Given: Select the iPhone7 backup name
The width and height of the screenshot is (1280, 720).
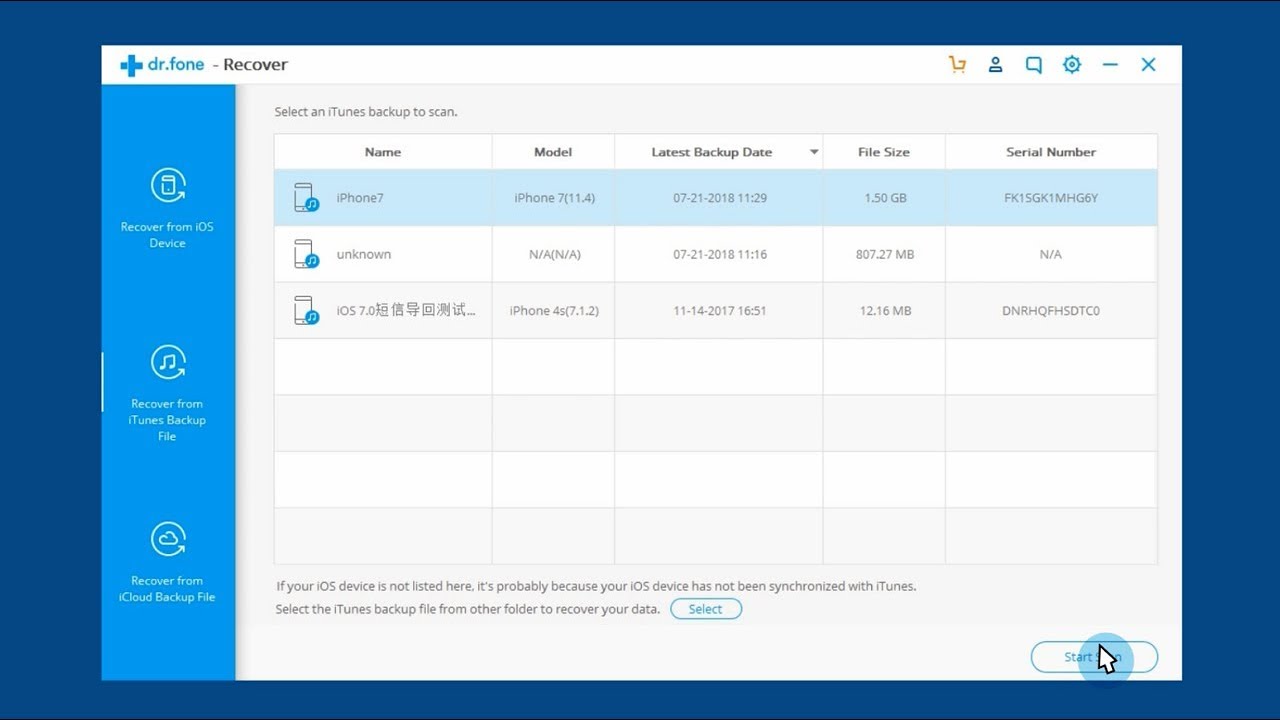Looking at the screenshot, I should coord(360,198).
